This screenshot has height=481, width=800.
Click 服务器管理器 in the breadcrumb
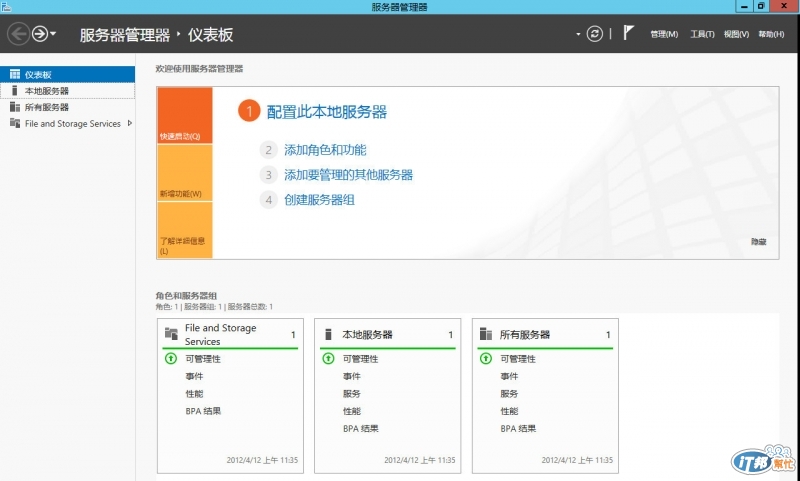124,35
